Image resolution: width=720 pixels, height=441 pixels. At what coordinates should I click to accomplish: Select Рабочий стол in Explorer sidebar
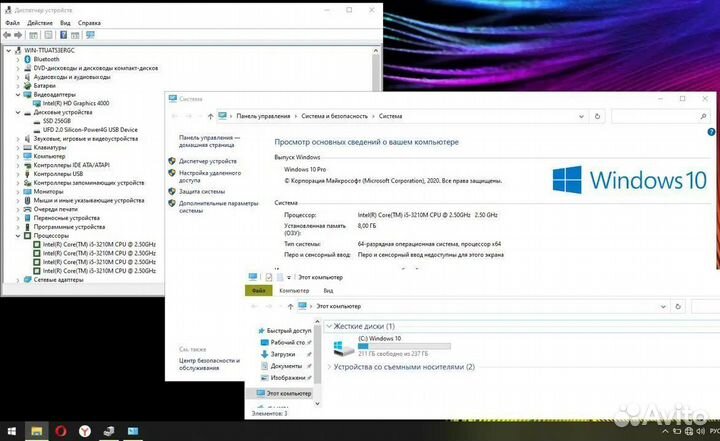(286, 342)
